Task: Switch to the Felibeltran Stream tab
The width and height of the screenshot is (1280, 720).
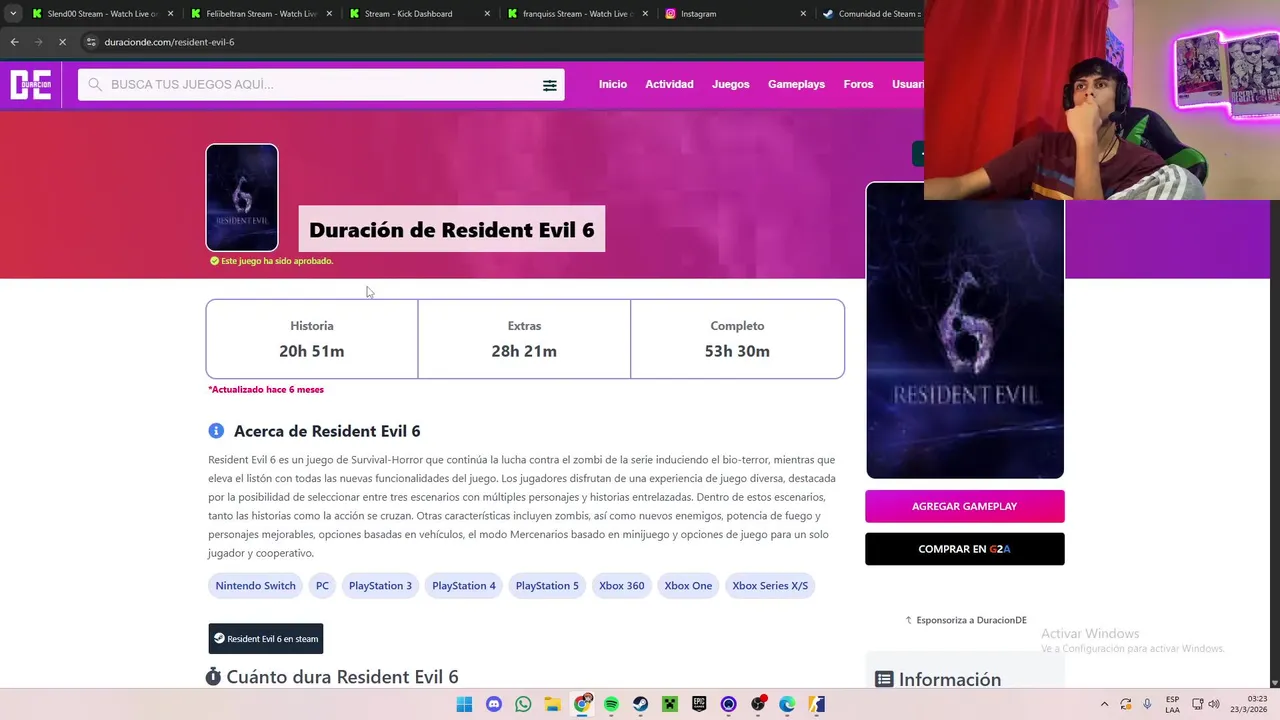Action: (x=261, y=14)
